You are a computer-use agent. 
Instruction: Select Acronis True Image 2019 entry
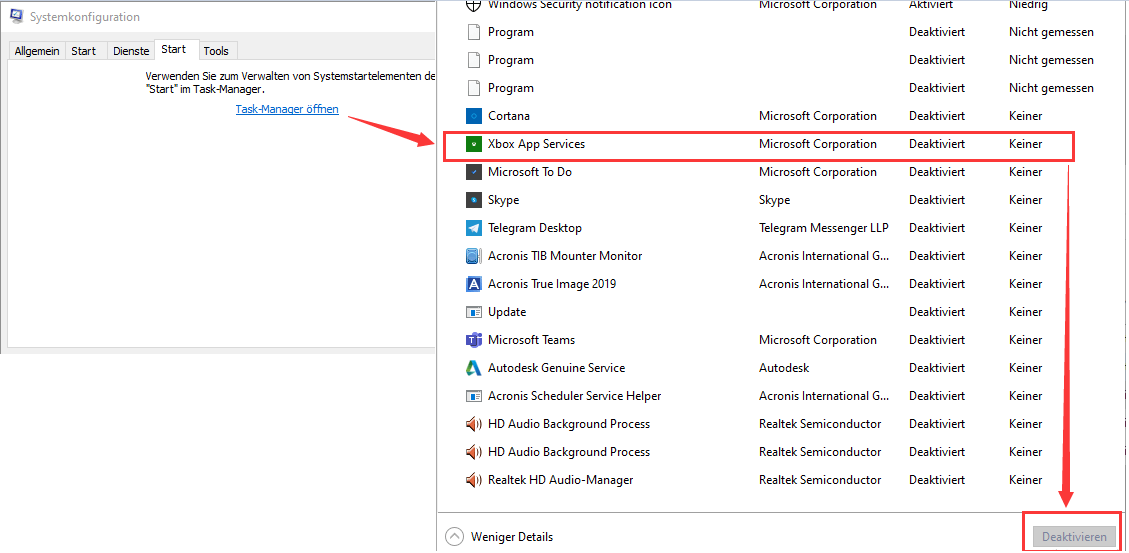click(552, 284)
